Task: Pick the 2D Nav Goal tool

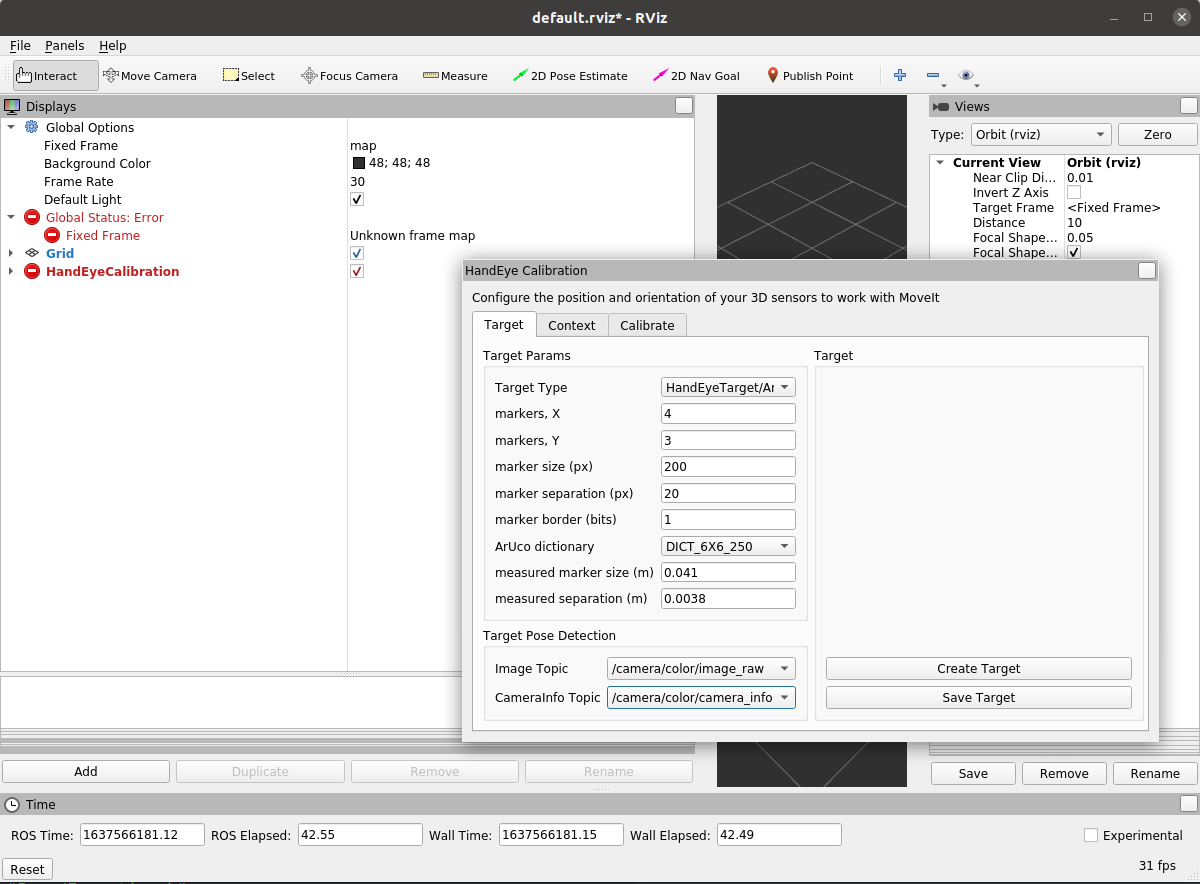Action: point(697,75)
